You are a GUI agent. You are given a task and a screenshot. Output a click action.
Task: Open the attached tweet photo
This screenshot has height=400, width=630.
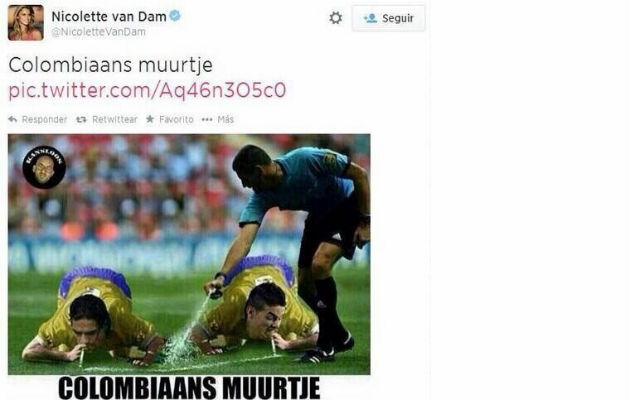pyautogui.click(x=189, y=254)
